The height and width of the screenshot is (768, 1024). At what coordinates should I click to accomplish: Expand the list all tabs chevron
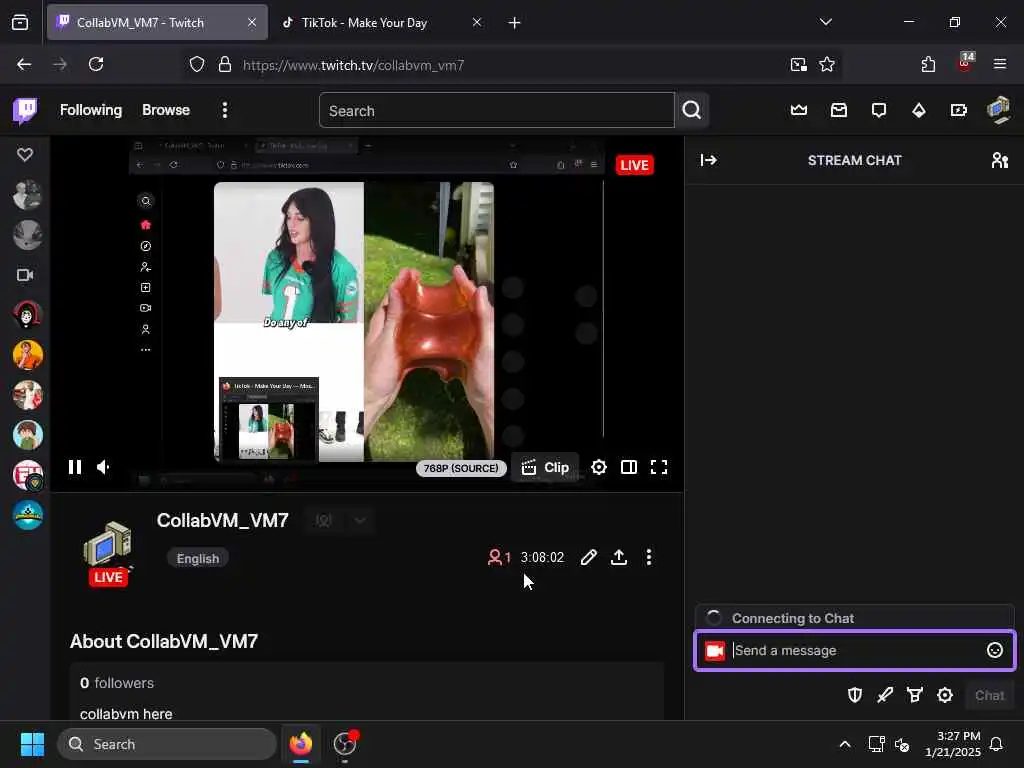point(825,22)
